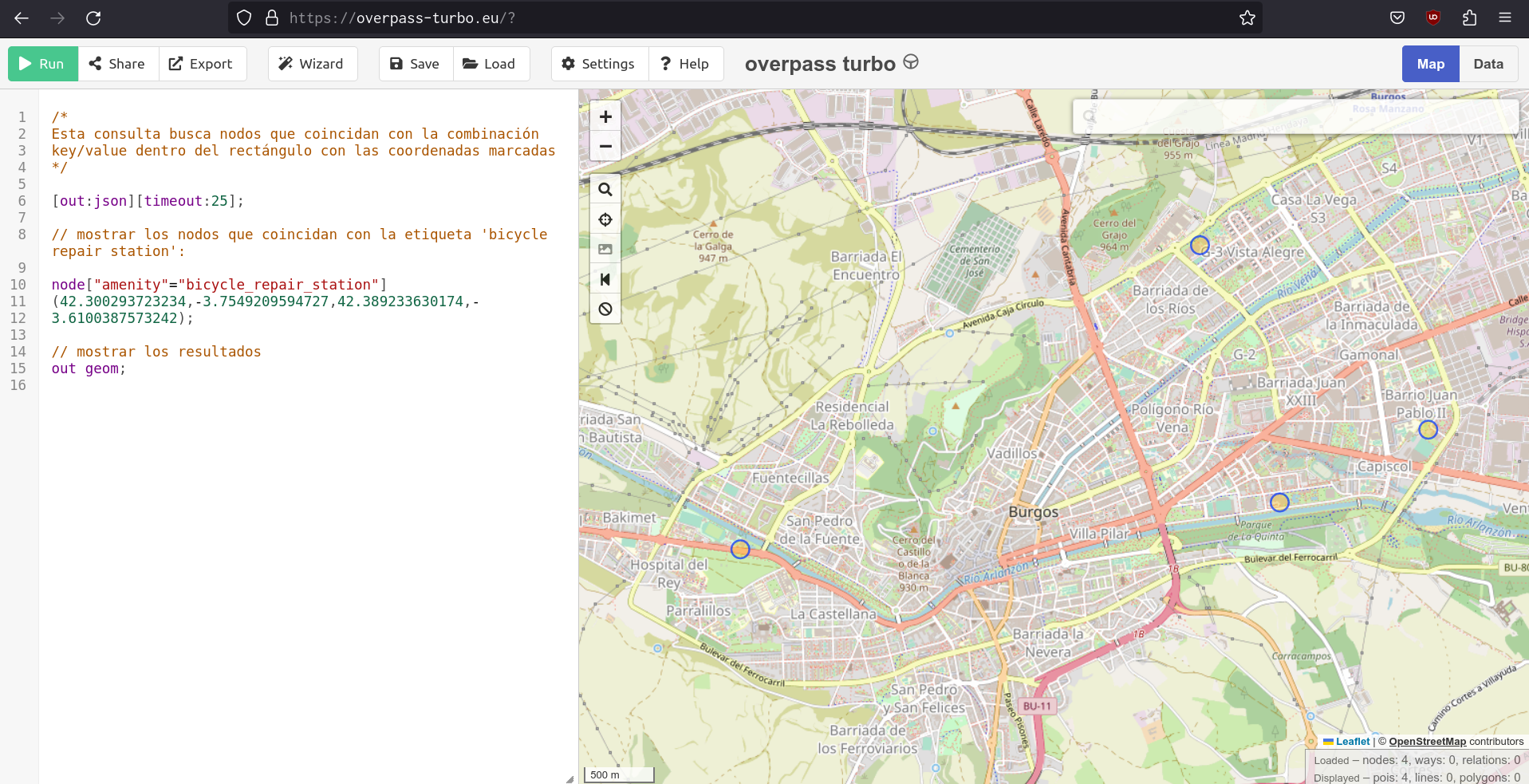Click the 'Burgos' city label on map
The image size is (1529, 784).
pos(1033,512)
